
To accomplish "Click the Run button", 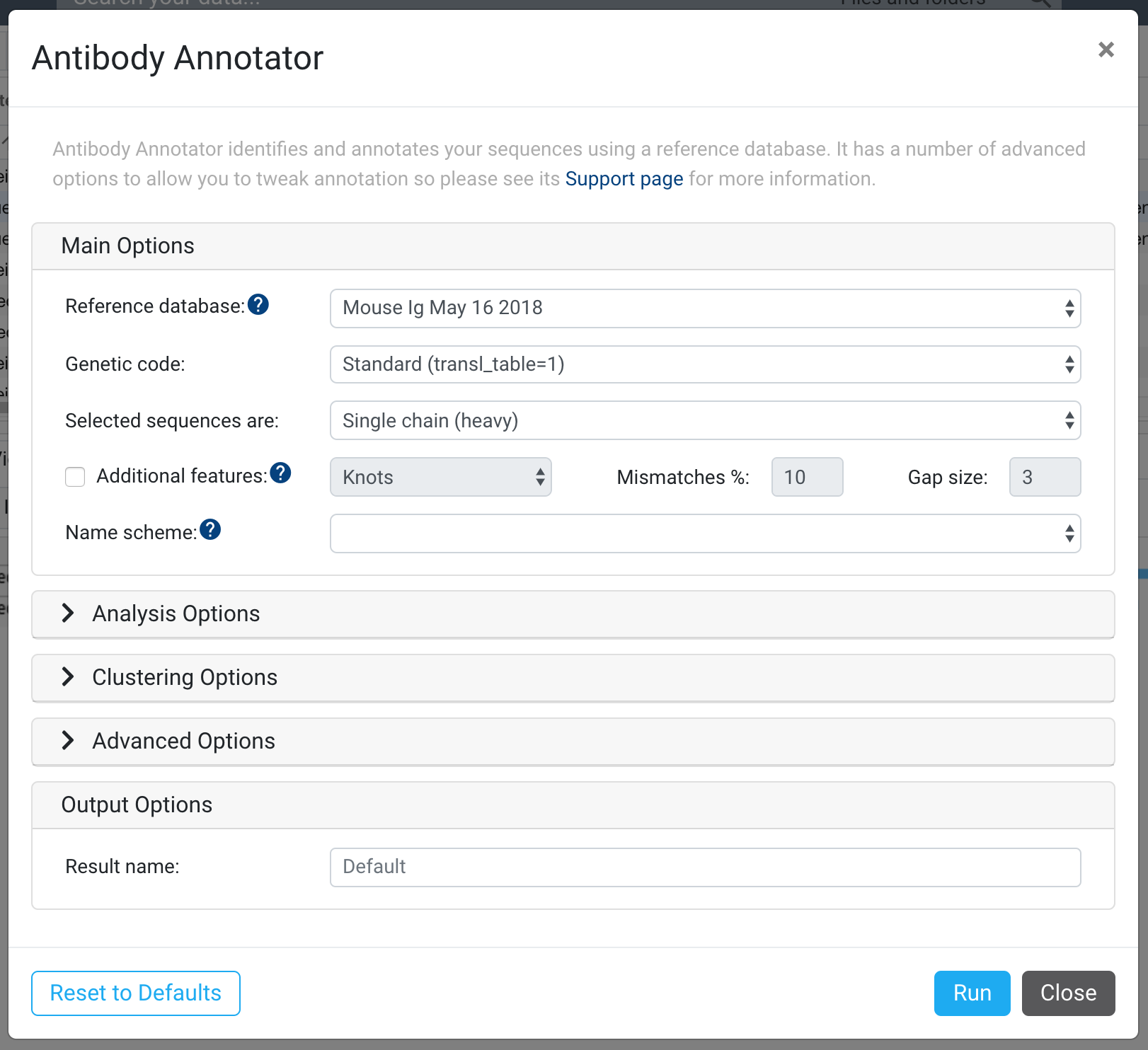I will 972,993.
